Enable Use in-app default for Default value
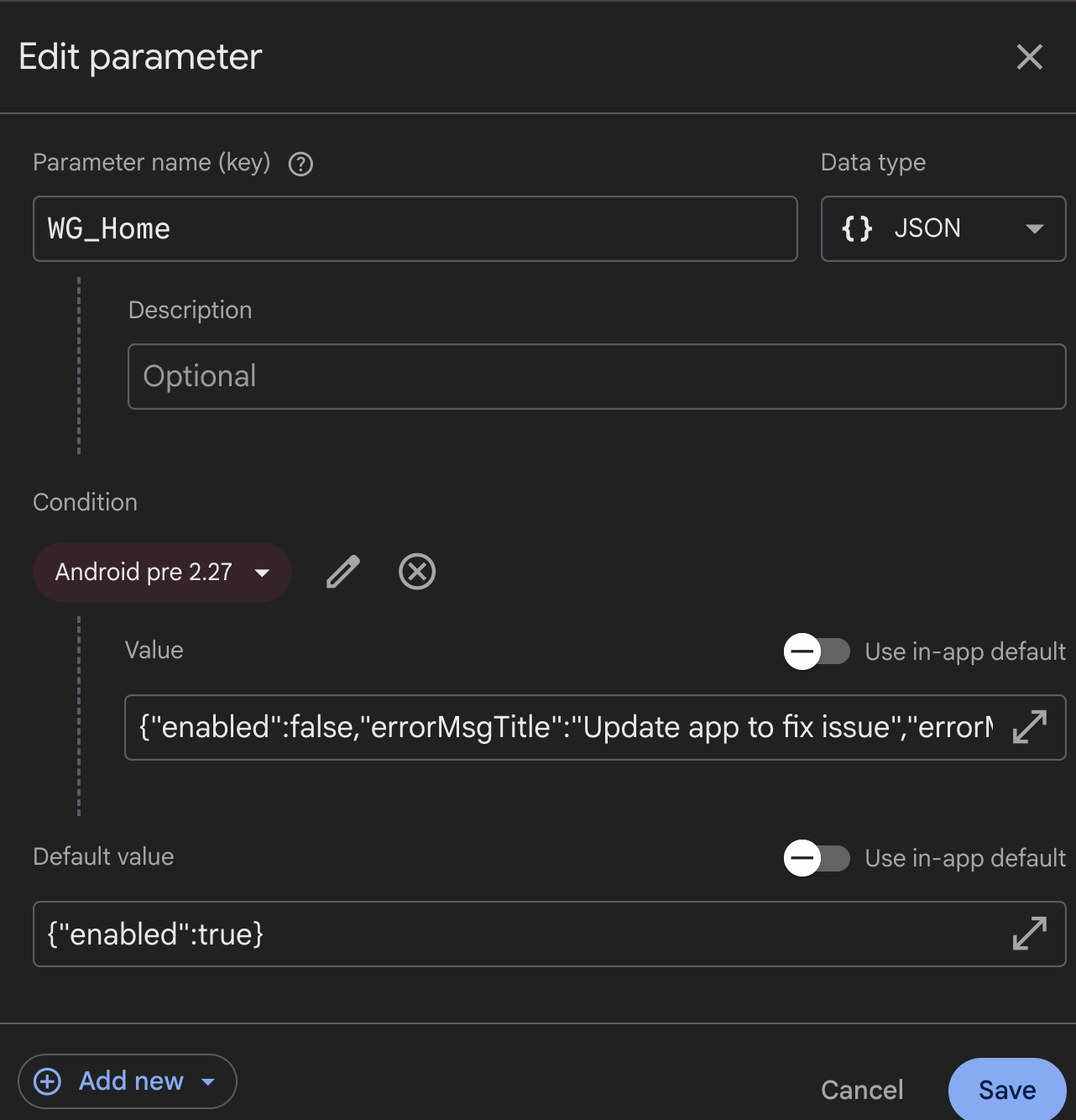 [817, 858]
